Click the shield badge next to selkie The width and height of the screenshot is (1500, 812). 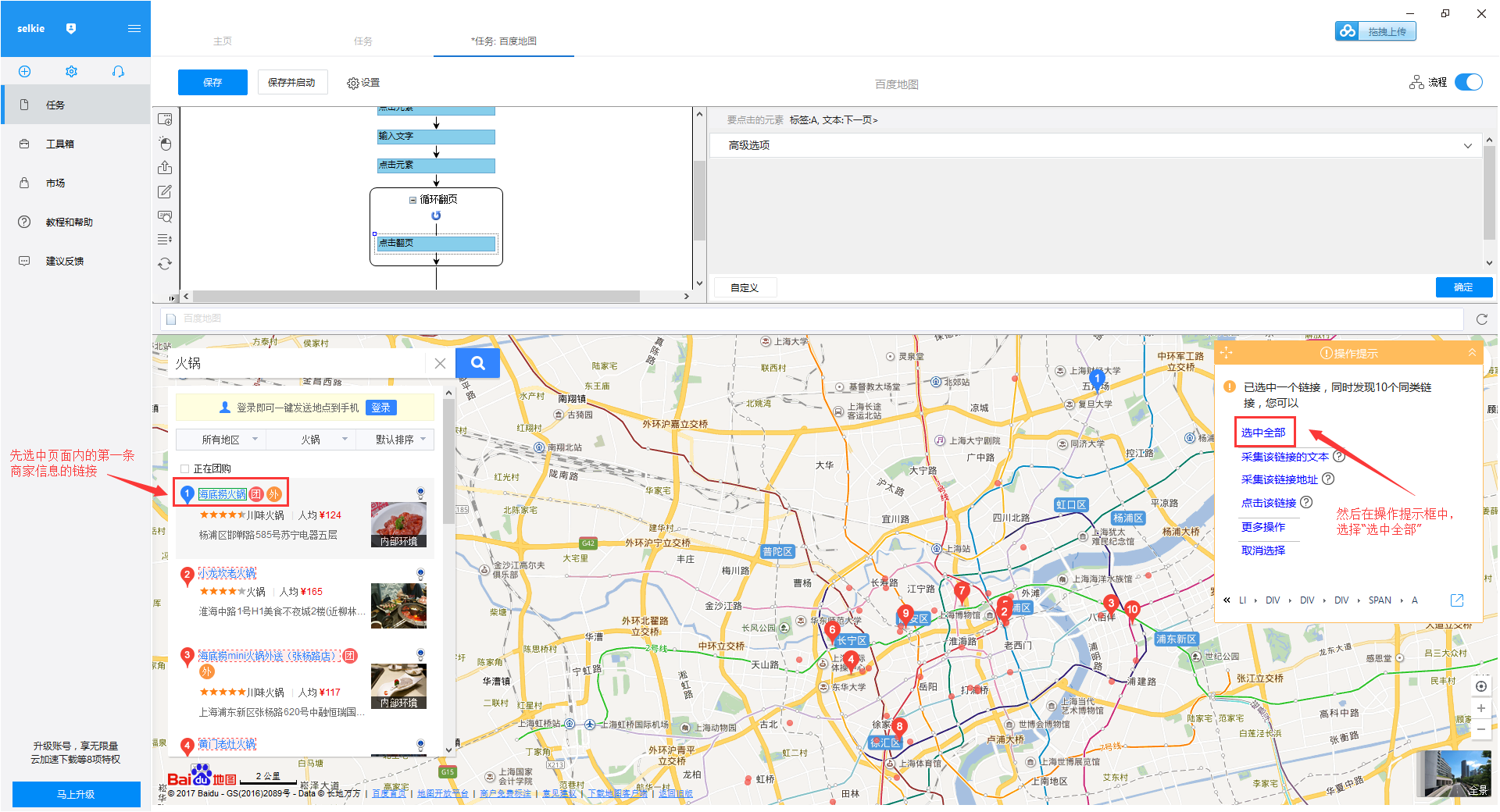coord(71,29)
